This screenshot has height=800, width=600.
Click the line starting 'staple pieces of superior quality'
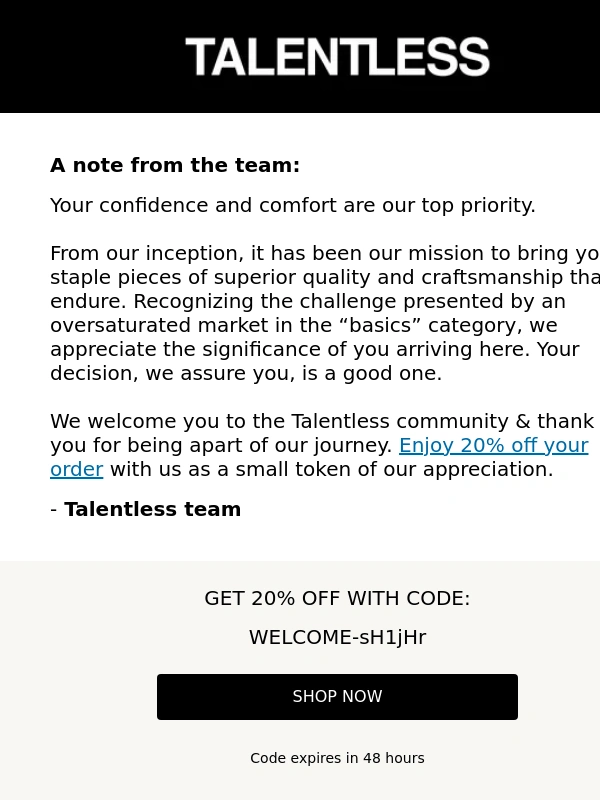click(x=325, y=278)
